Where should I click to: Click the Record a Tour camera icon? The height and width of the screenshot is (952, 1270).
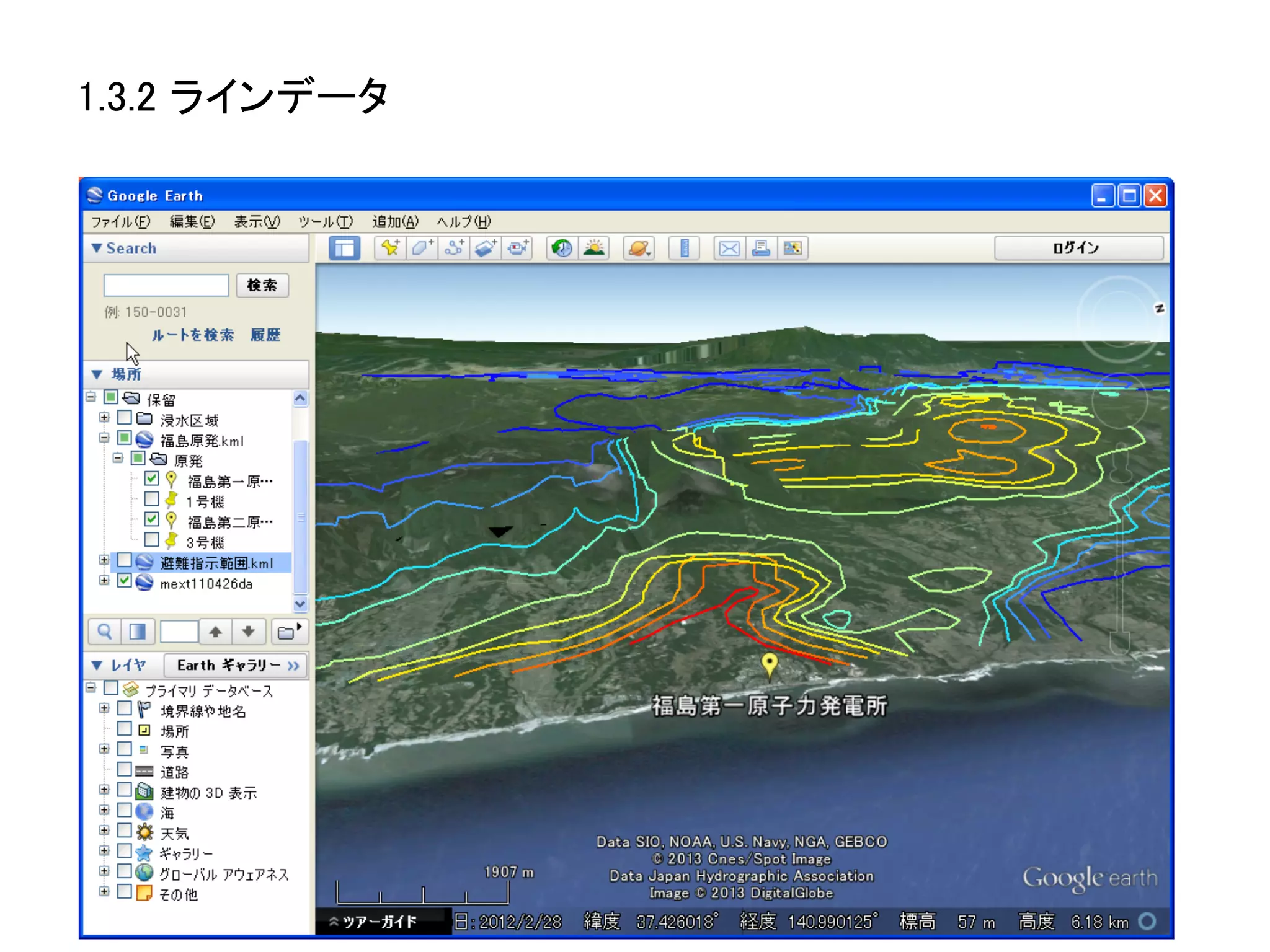[x=517, y=249]
